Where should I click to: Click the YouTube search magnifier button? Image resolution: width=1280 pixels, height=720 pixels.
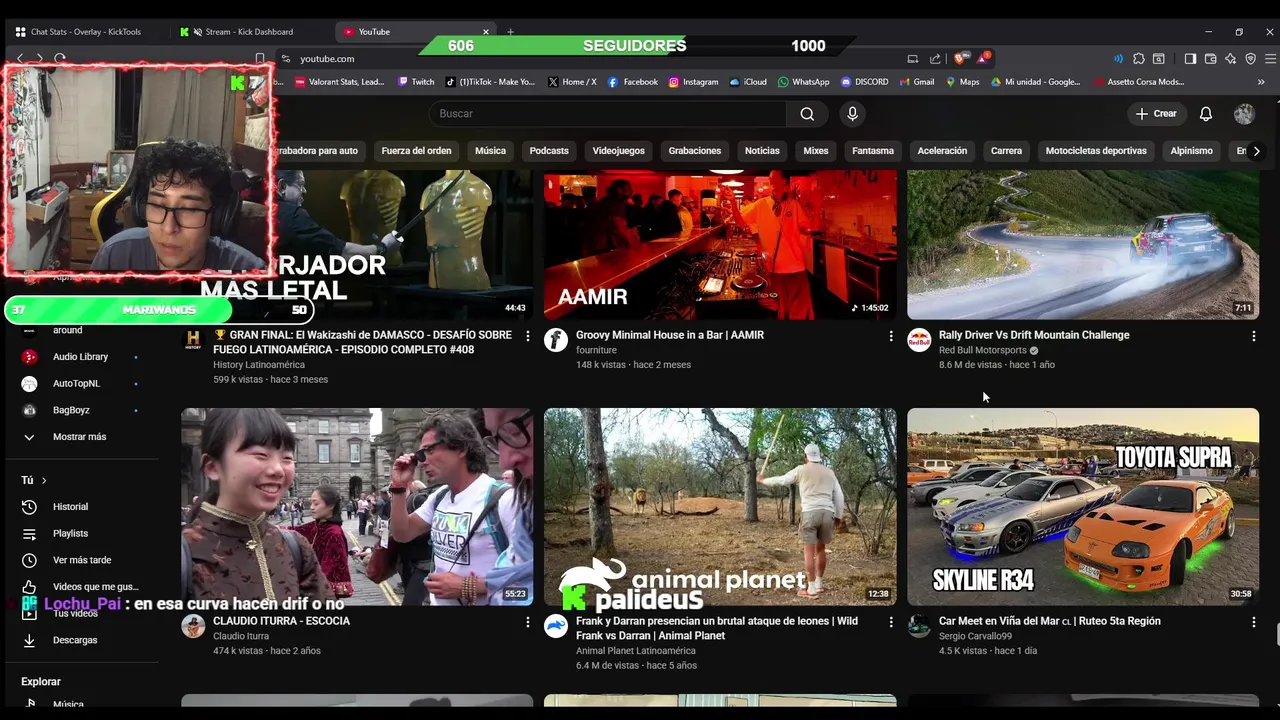[807, 114]
